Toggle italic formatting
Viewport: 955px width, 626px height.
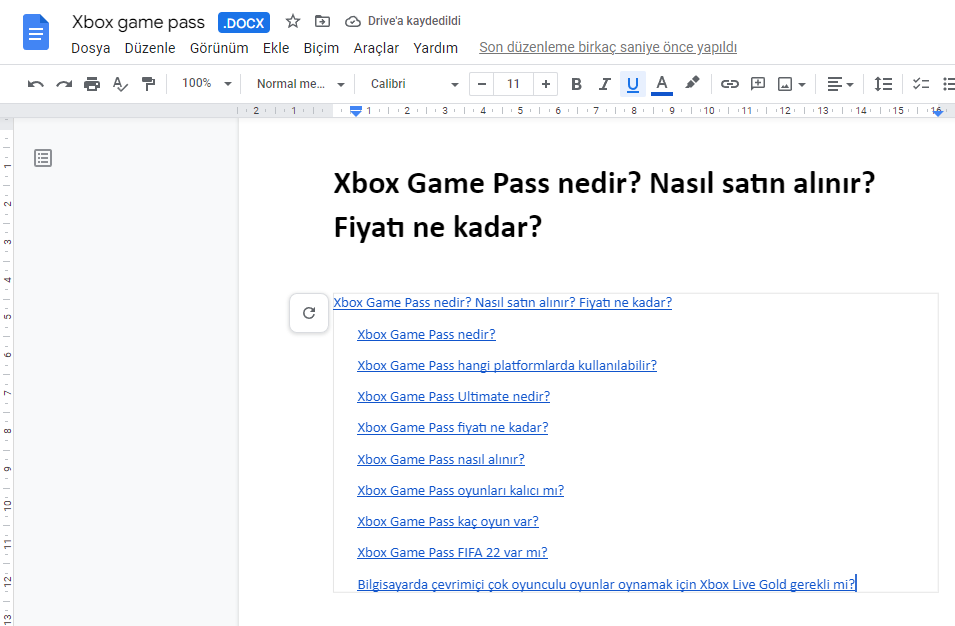coord(604,84)
